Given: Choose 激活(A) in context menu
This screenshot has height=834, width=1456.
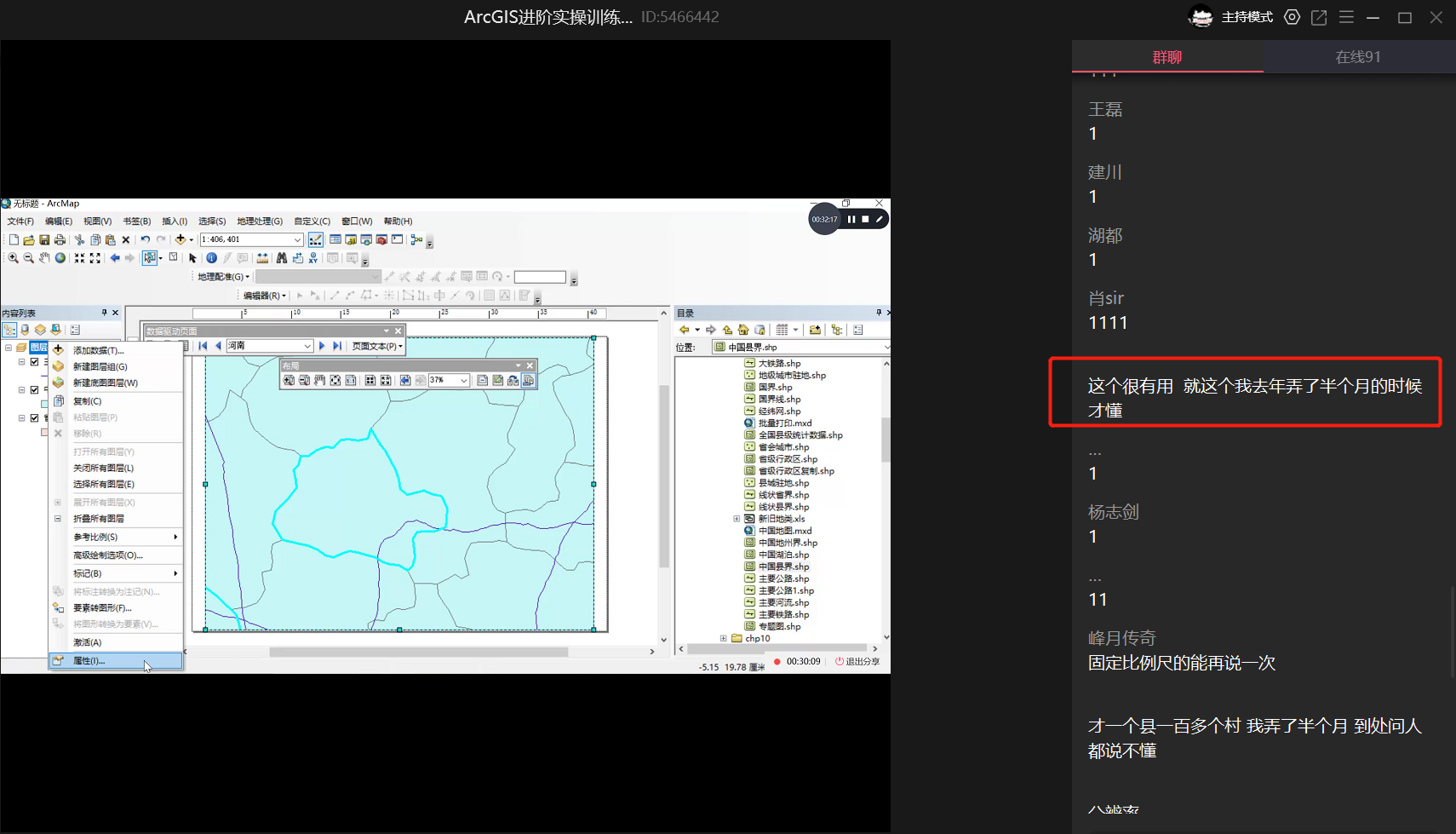Looking at the screenshot, I should point(116,642).
